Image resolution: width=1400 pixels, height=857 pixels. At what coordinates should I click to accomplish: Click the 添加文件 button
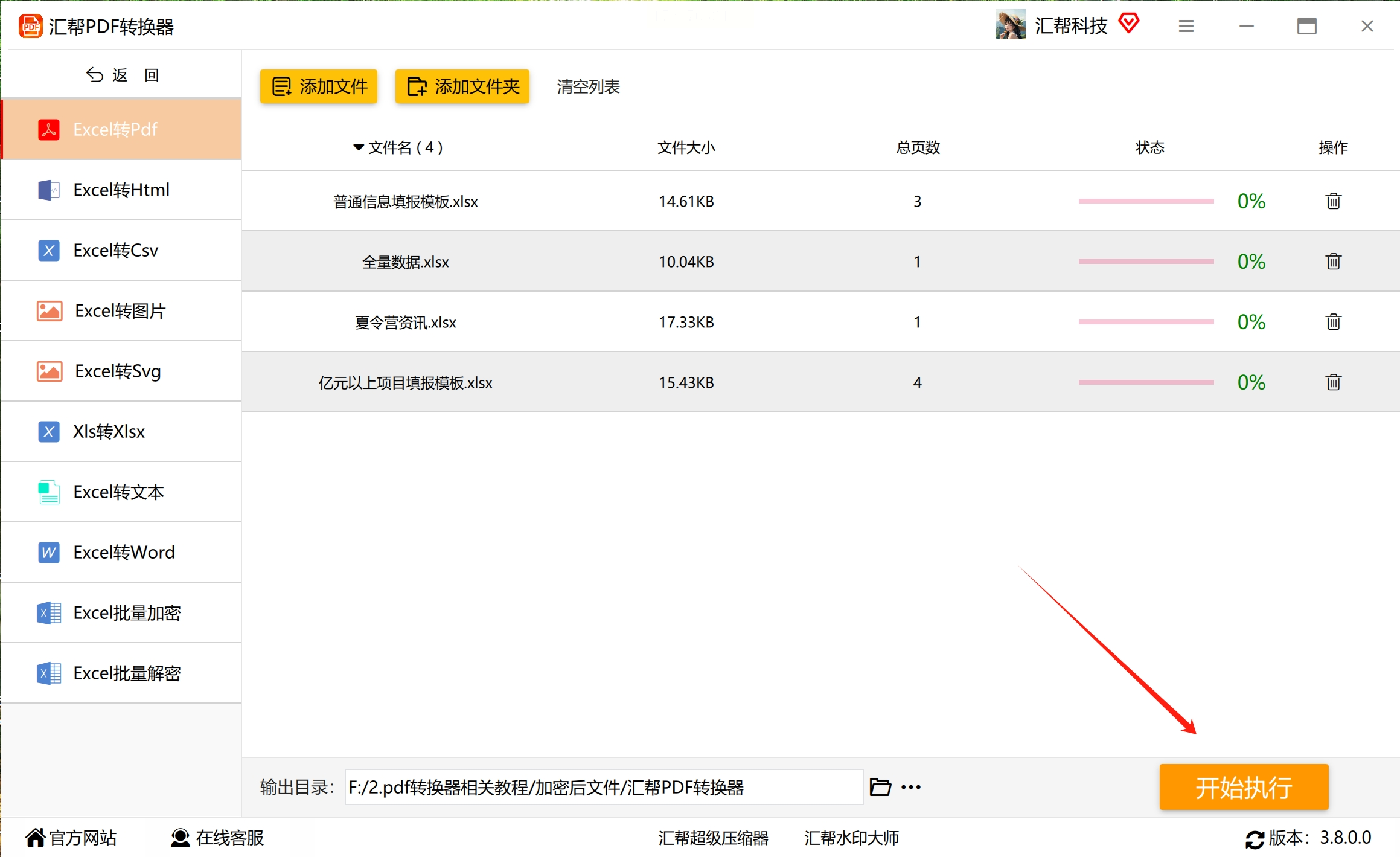tap(319, 86)
